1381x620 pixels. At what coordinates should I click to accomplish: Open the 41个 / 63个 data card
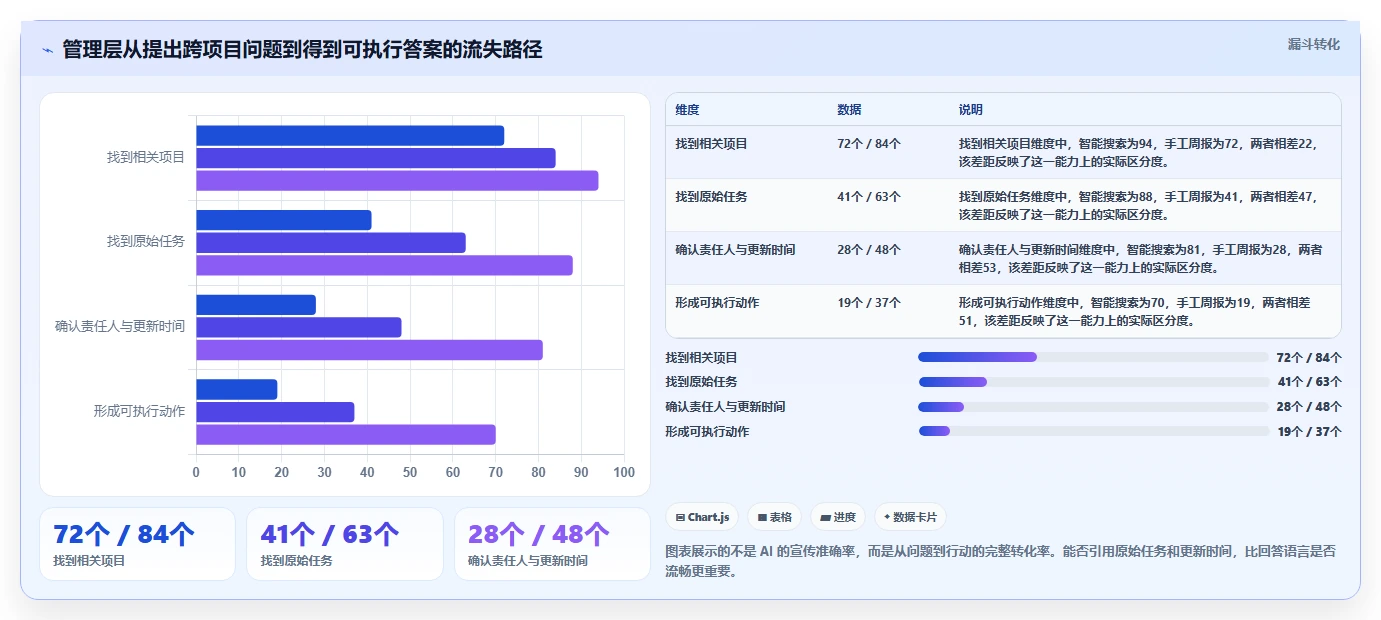pyautogui.click(x=345, y=544)
